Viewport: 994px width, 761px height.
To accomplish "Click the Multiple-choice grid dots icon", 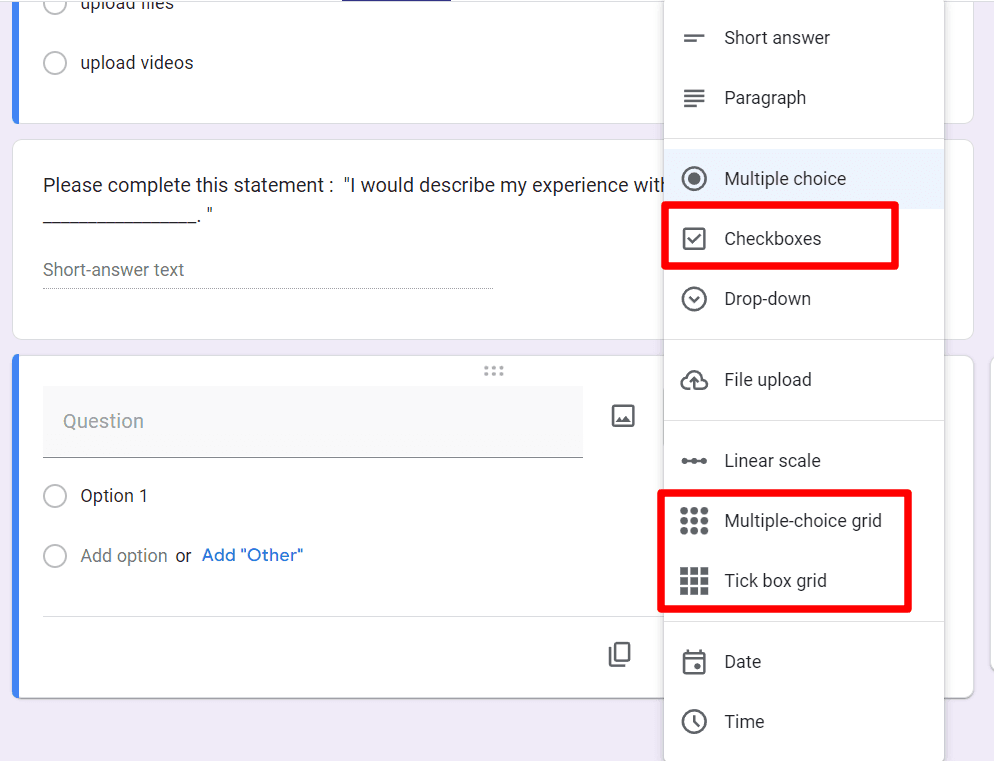I will [x=694, y=521].
